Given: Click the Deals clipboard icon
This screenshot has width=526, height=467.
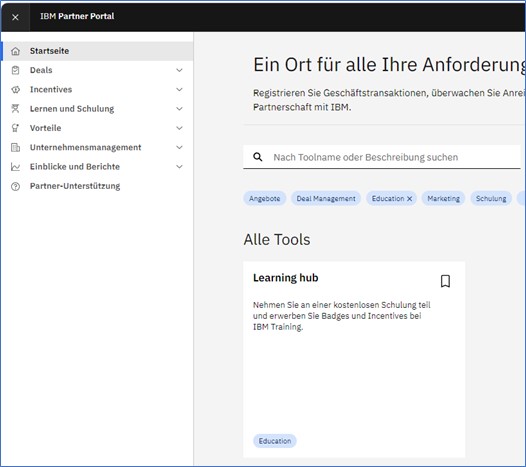Looking at the screenshot, I should point(15,70).
